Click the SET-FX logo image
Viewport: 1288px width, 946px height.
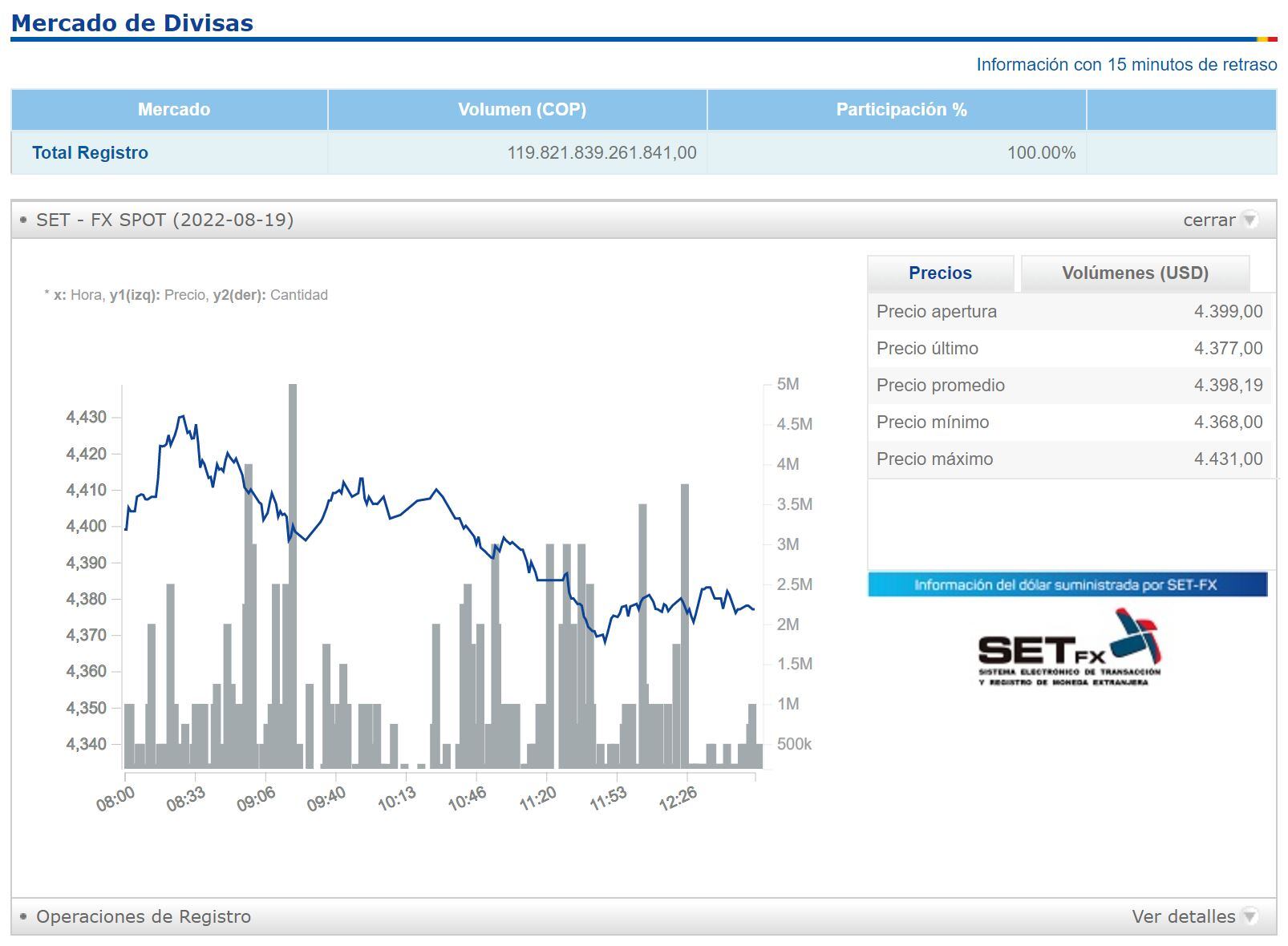1069,648
